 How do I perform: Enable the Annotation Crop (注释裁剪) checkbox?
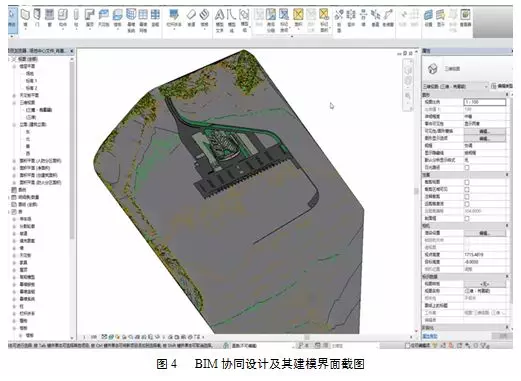pyautogui.click(x=467, y=197)
